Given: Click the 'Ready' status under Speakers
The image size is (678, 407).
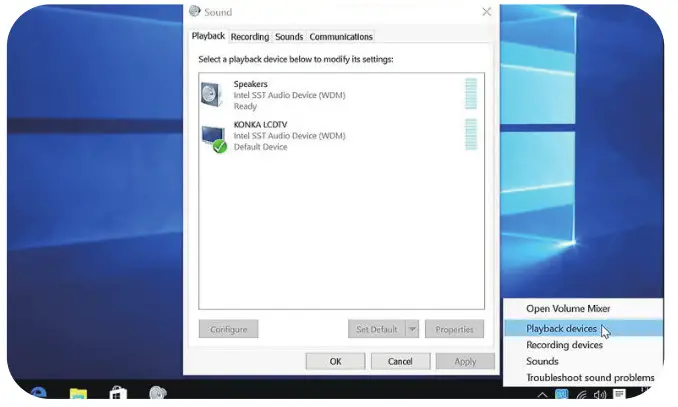Looking at the screenshot, I should click(x=245, y=106).
